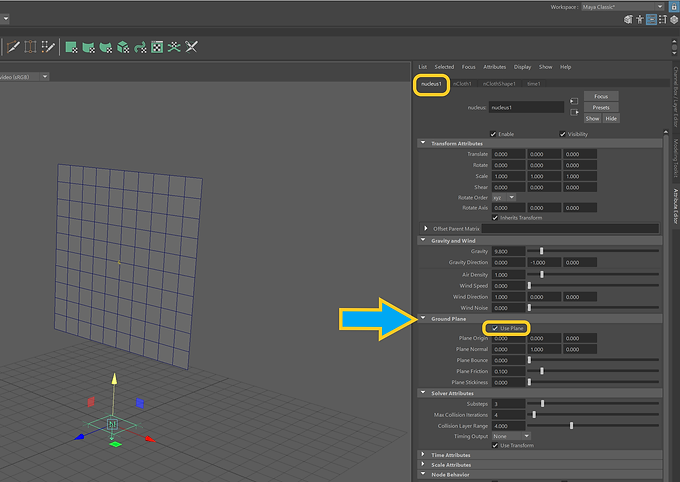Click the Contour Stretch UV arrow icon
Screen dimensions: 680x482
click(140, 47)
